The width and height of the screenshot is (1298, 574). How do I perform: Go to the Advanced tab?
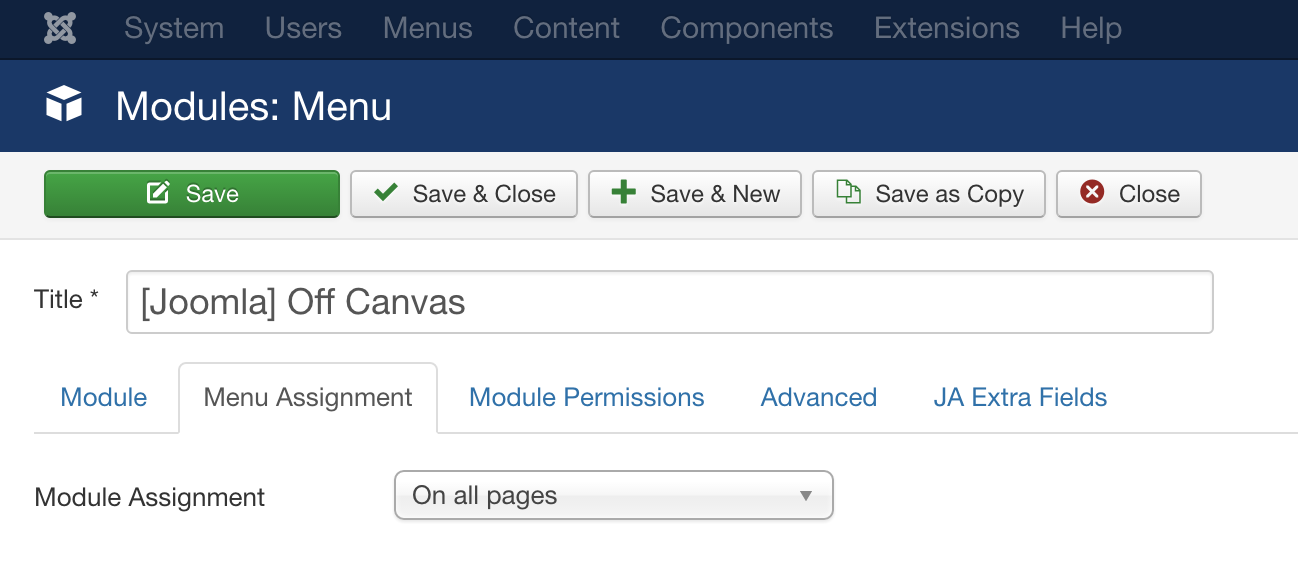pyautogui.click(x=819, y=397)
